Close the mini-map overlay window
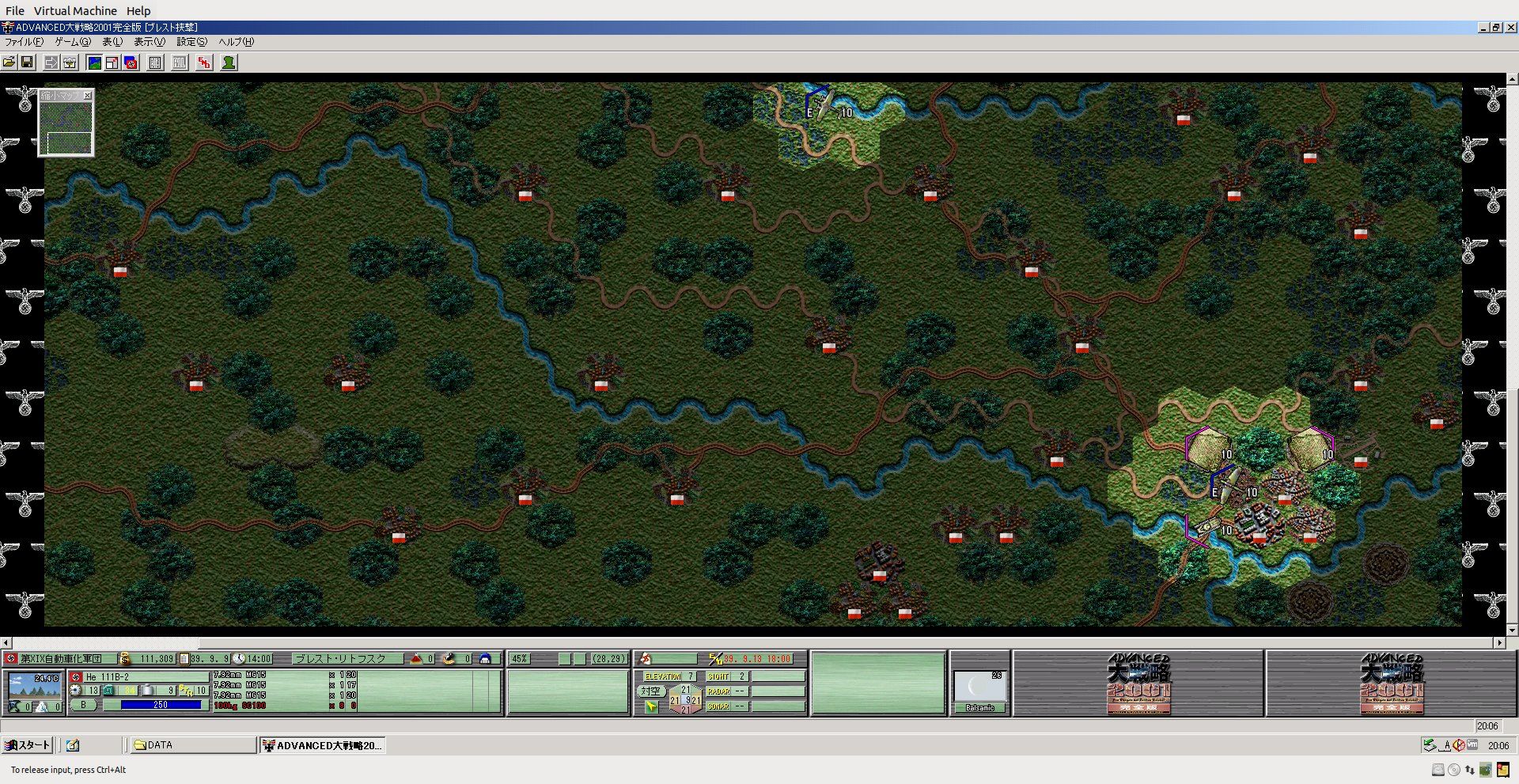 [x=88, y=95]
